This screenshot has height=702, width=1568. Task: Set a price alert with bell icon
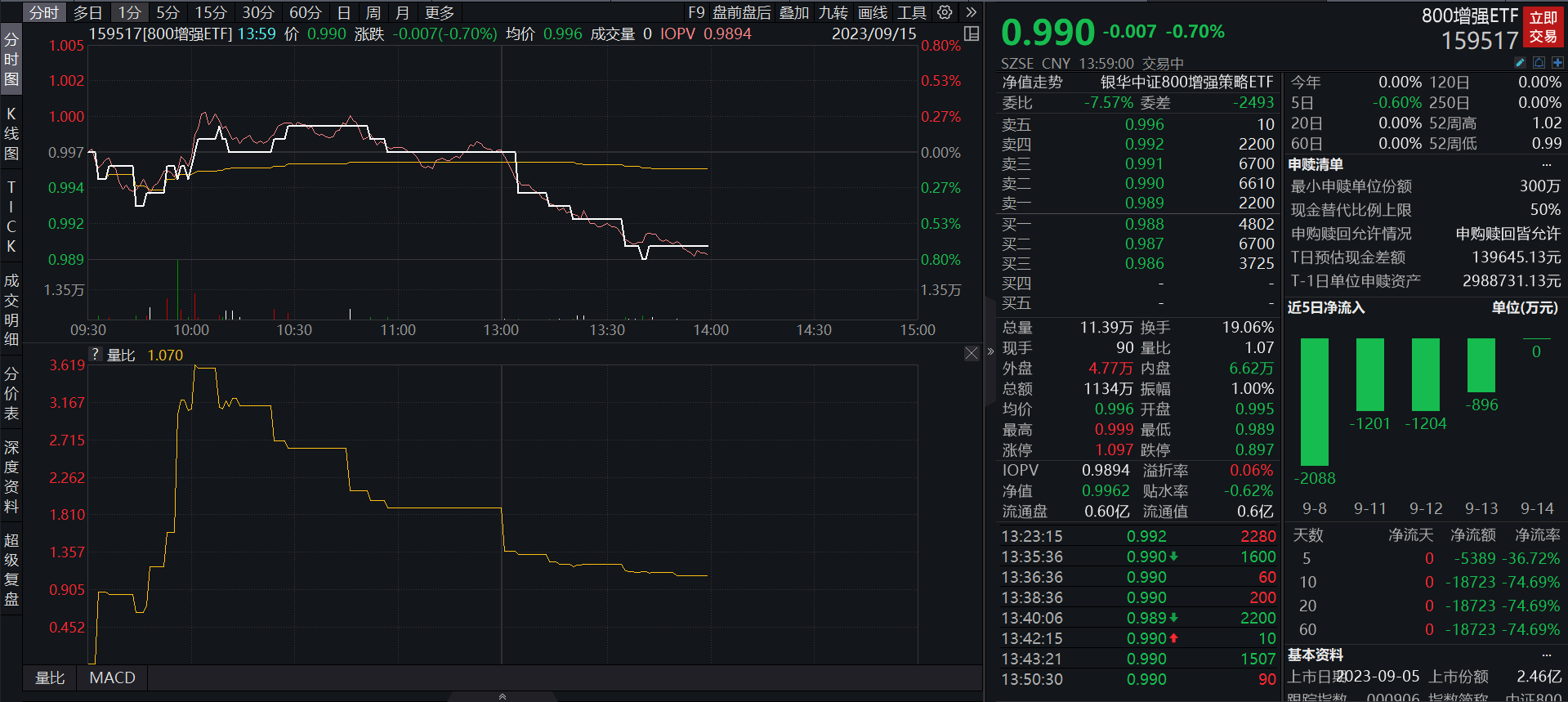(x=1539, y=63)
